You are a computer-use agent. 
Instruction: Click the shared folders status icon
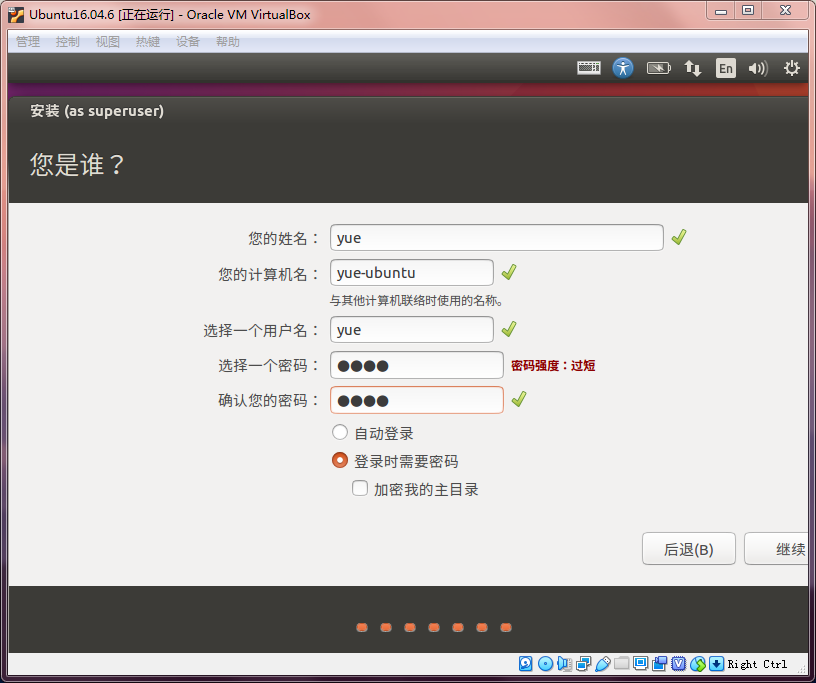(x=621, y=663)
